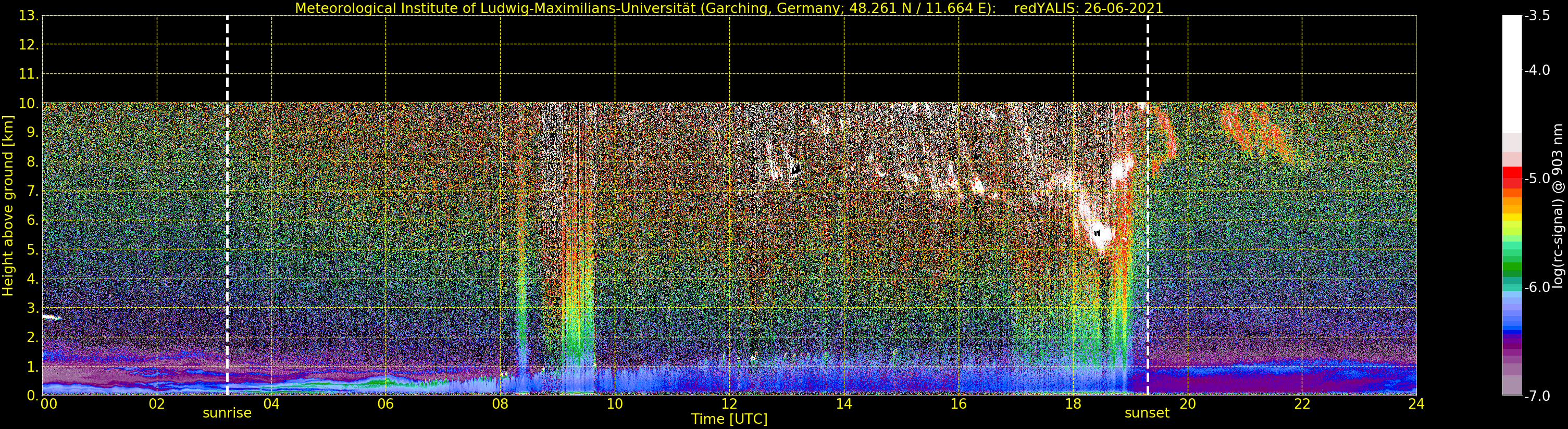Click the height-axis tick label "4."
This screenshot has width=1568, height=429.
32,279
